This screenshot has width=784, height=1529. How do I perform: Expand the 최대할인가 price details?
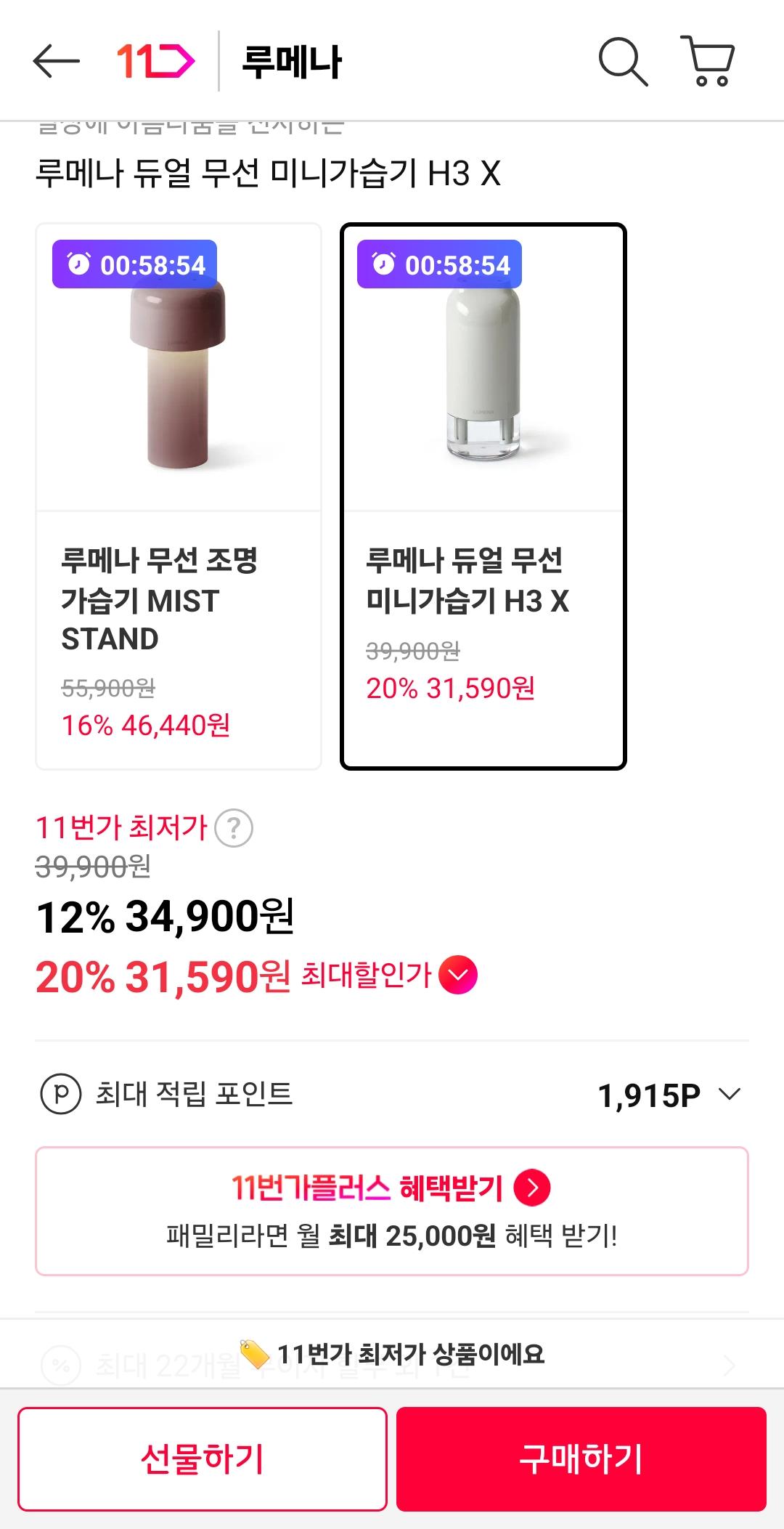point(458,975)
